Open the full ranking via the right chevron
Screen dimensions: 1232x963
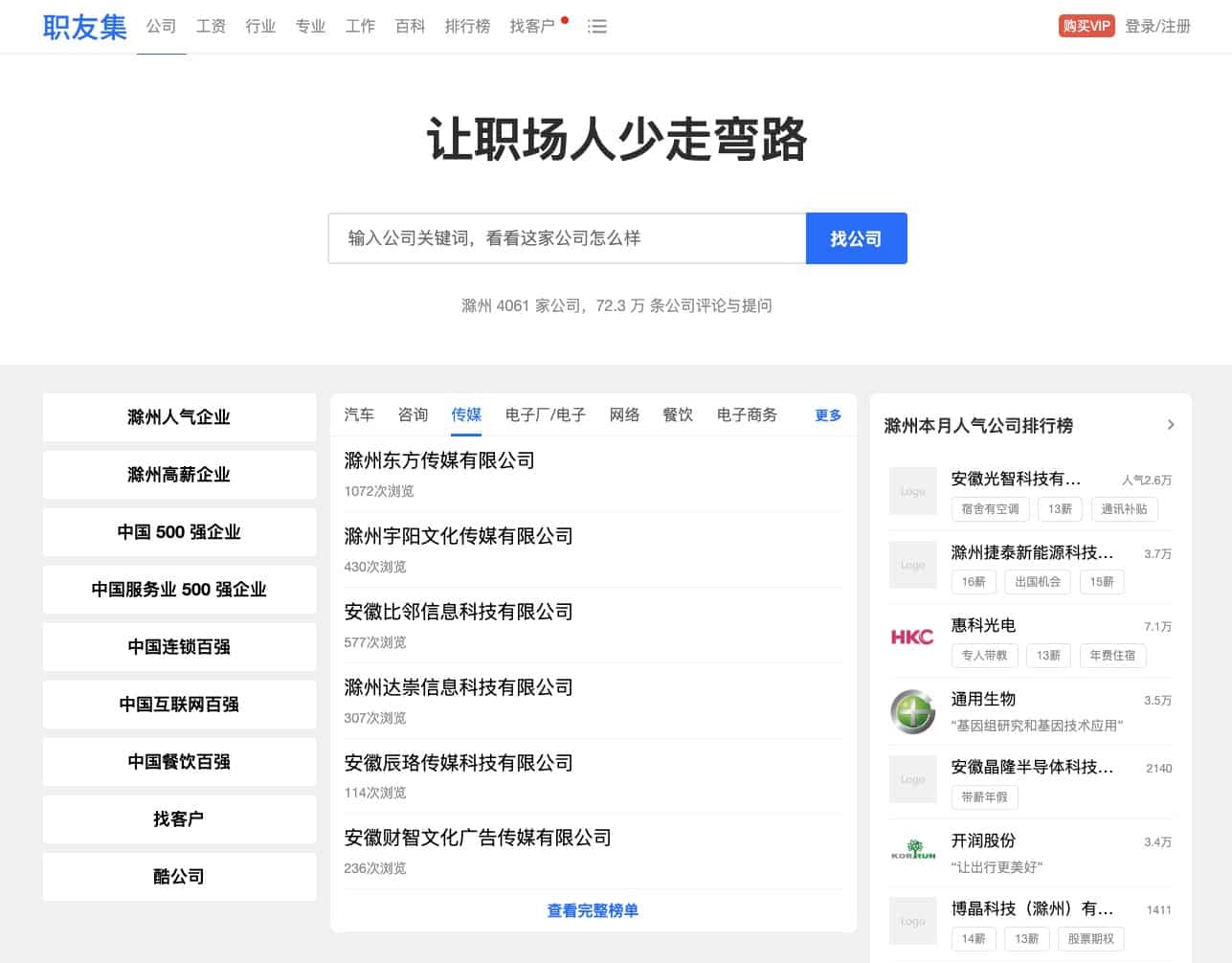(x=1170, y=425)
